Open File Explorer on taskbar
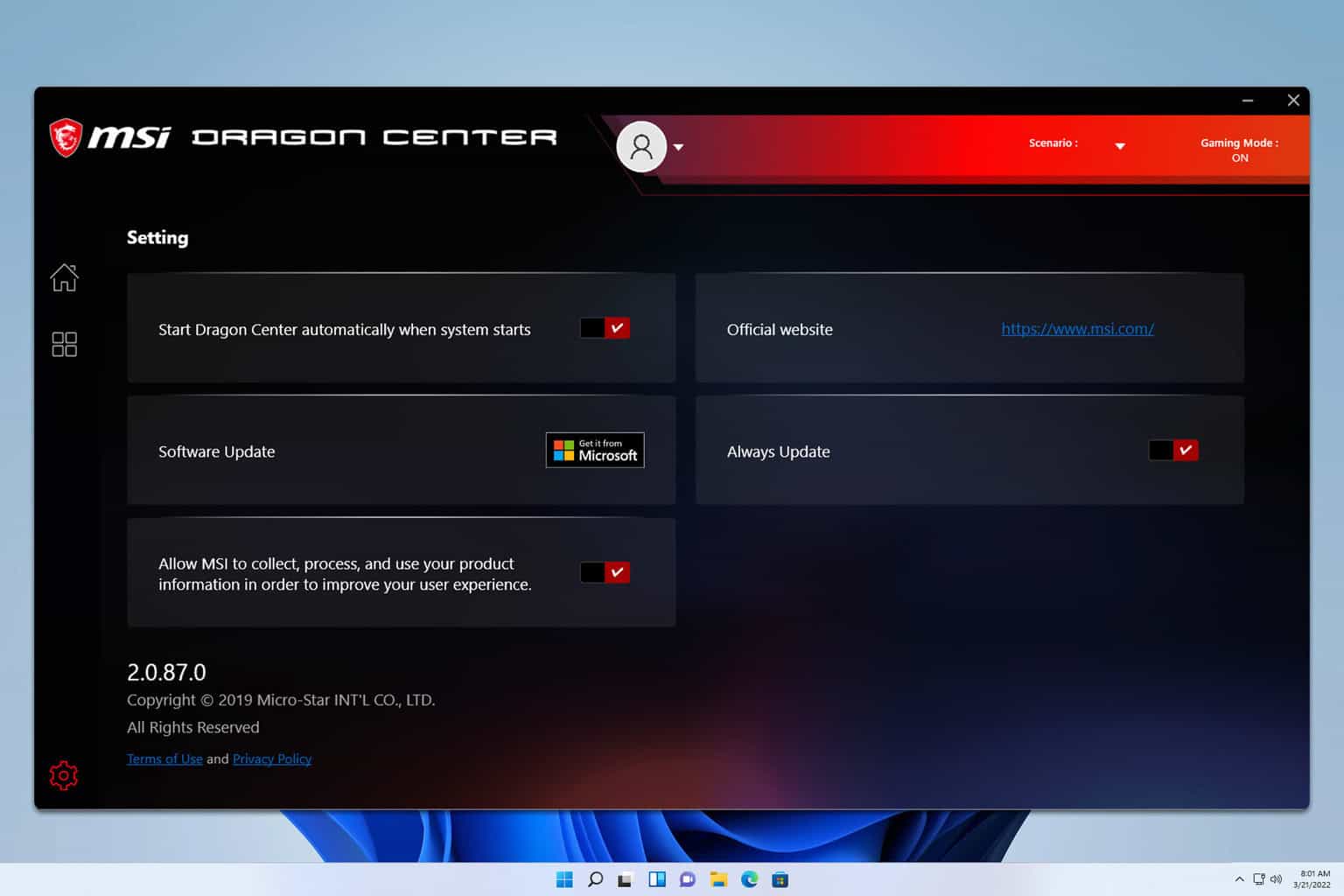1344x896 pixels. [x=718, y=879]
